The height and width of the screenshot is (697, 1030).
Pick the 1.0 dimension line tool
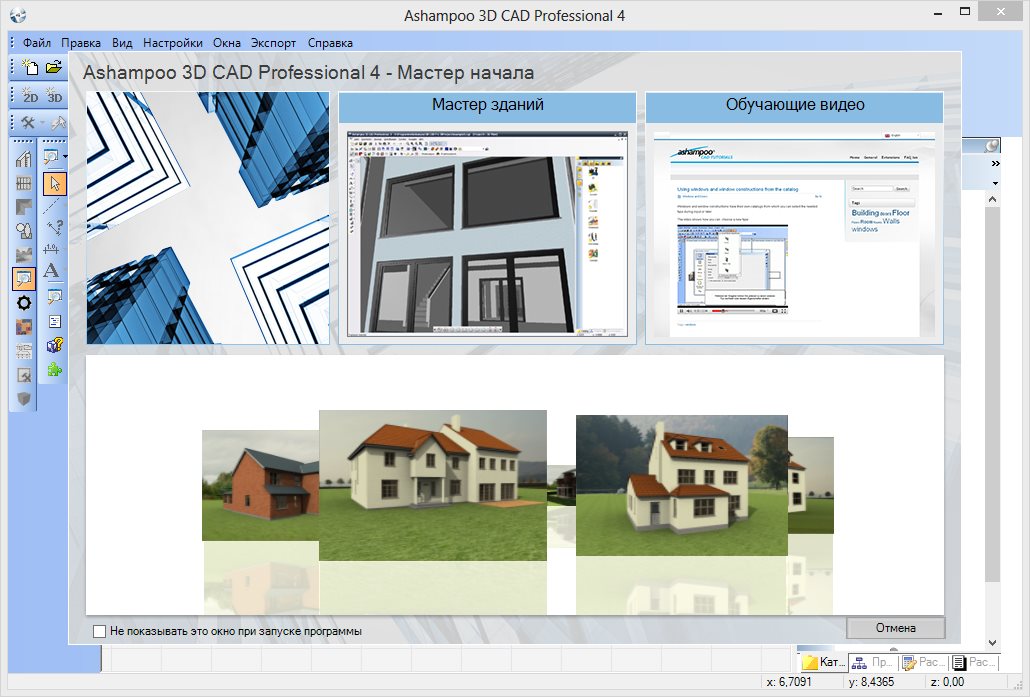[x=51, y=248]
